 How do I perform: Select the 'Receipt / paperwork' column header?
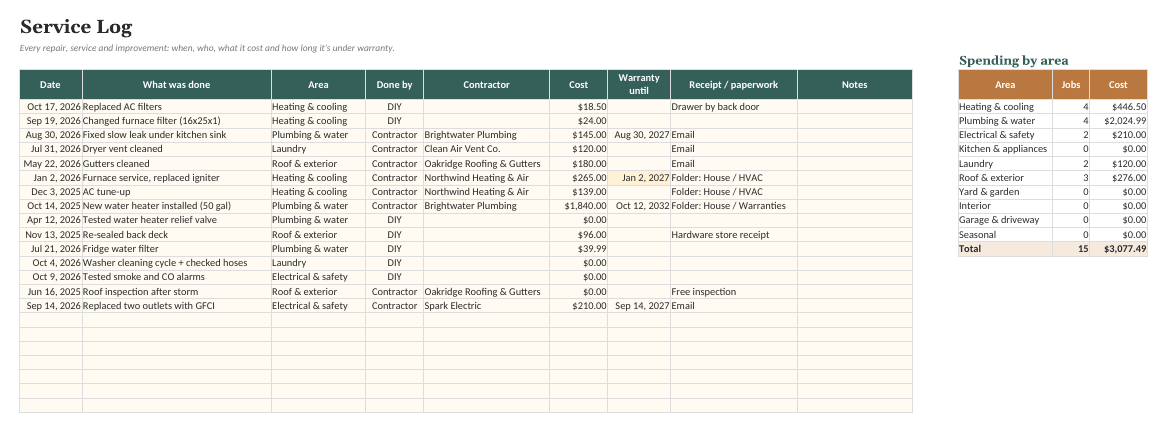(733, 85)
